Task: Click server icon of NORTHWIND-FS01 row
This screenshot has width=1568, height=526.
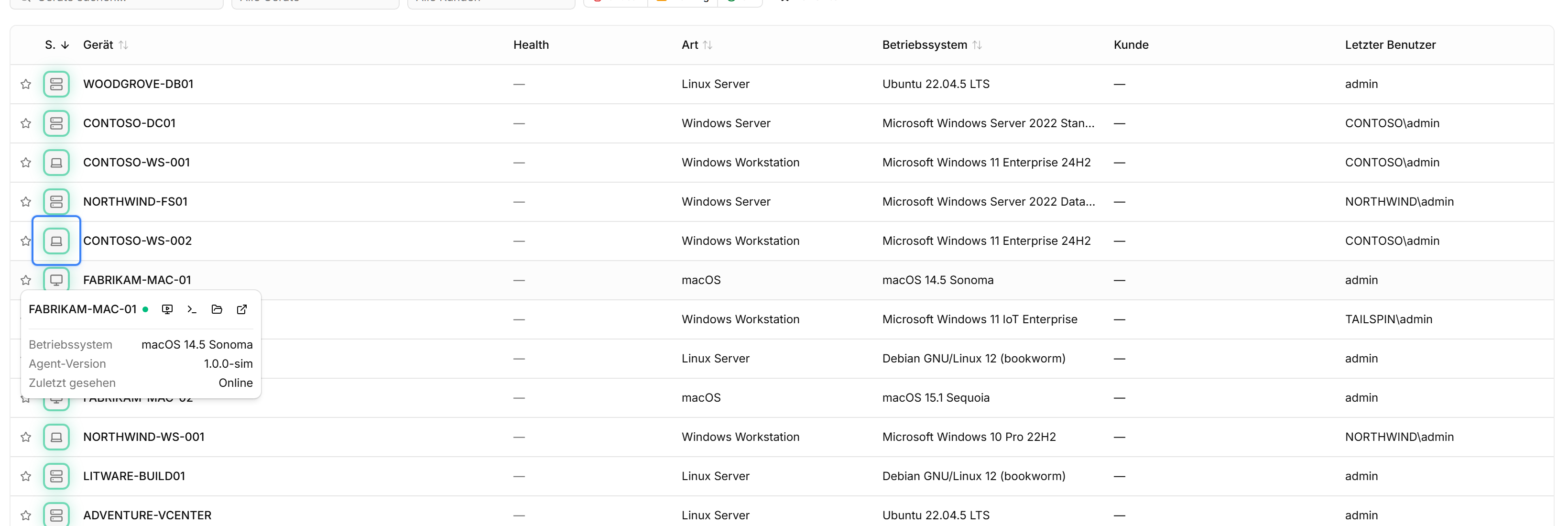Action: pyautogui.click(x=56, y=201)
